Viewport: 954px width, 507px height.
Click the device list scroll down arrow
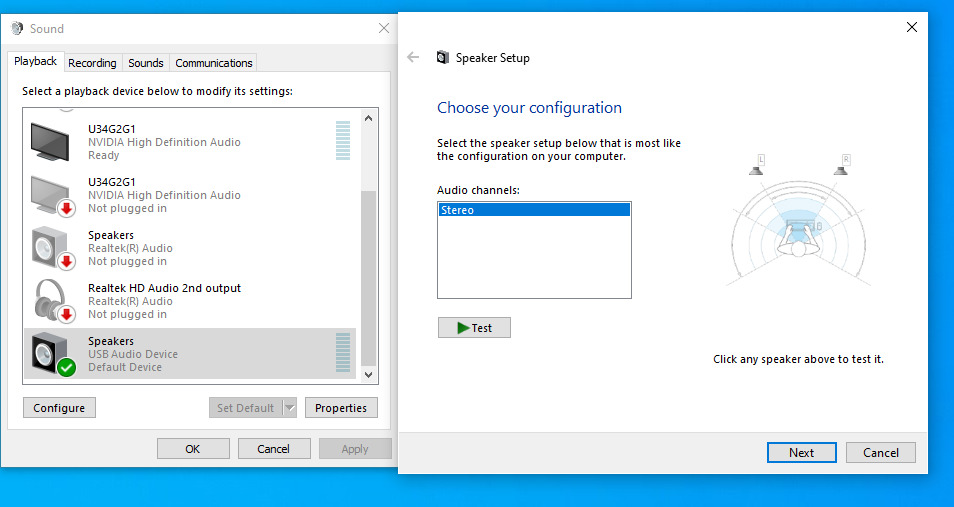[x=368, y=375]
